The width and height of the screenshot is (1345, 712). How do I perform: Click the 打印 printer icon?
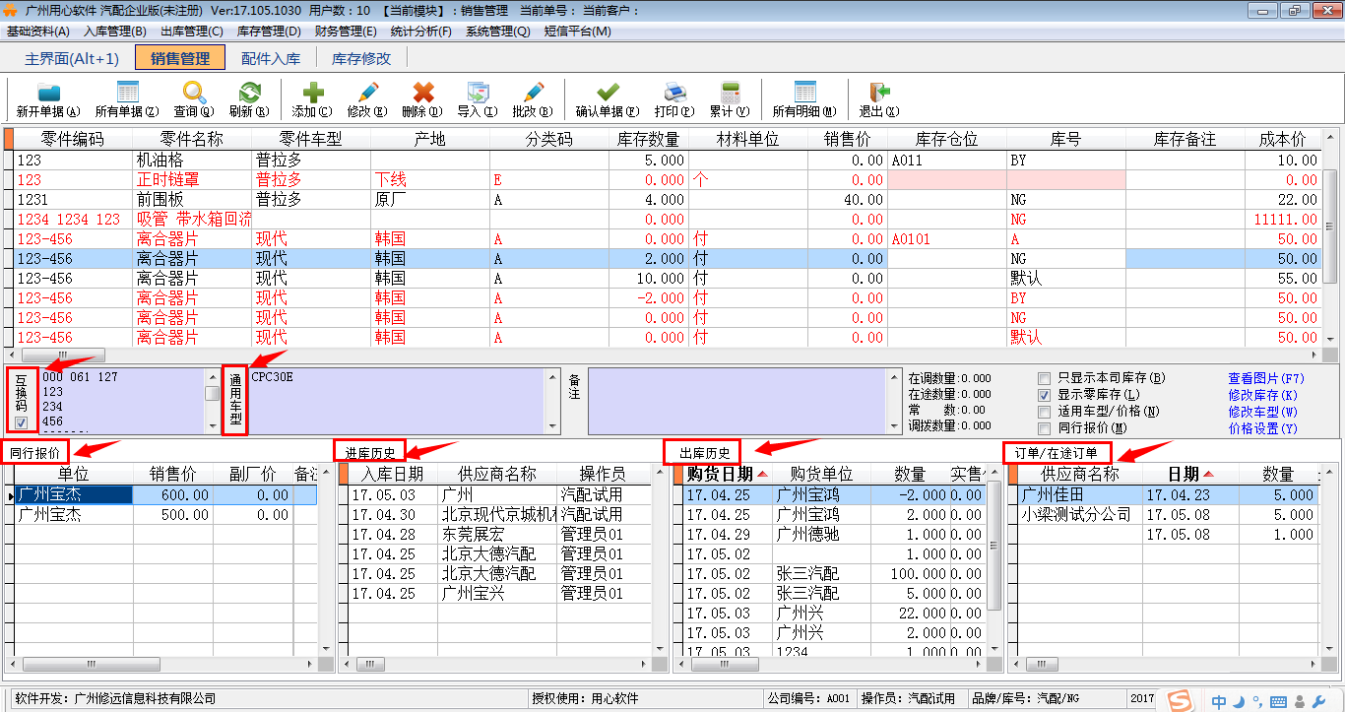674,100
